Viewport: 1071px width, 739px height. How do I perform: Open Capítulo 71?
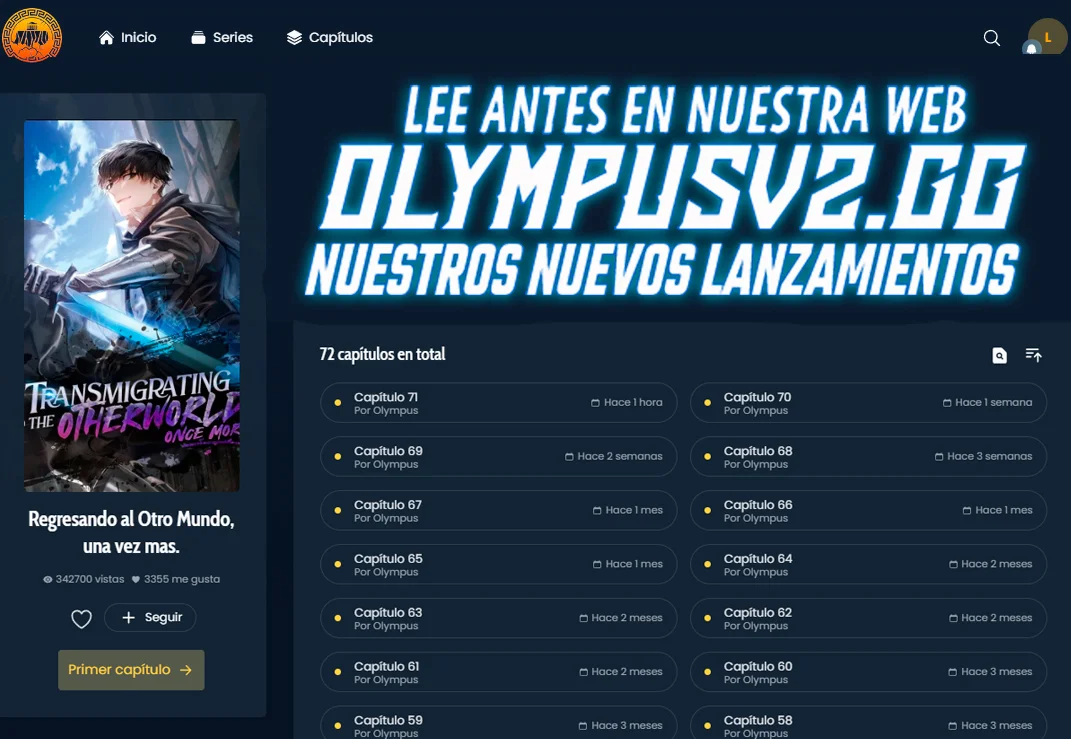pyautogui.click(x=499, y=403)
